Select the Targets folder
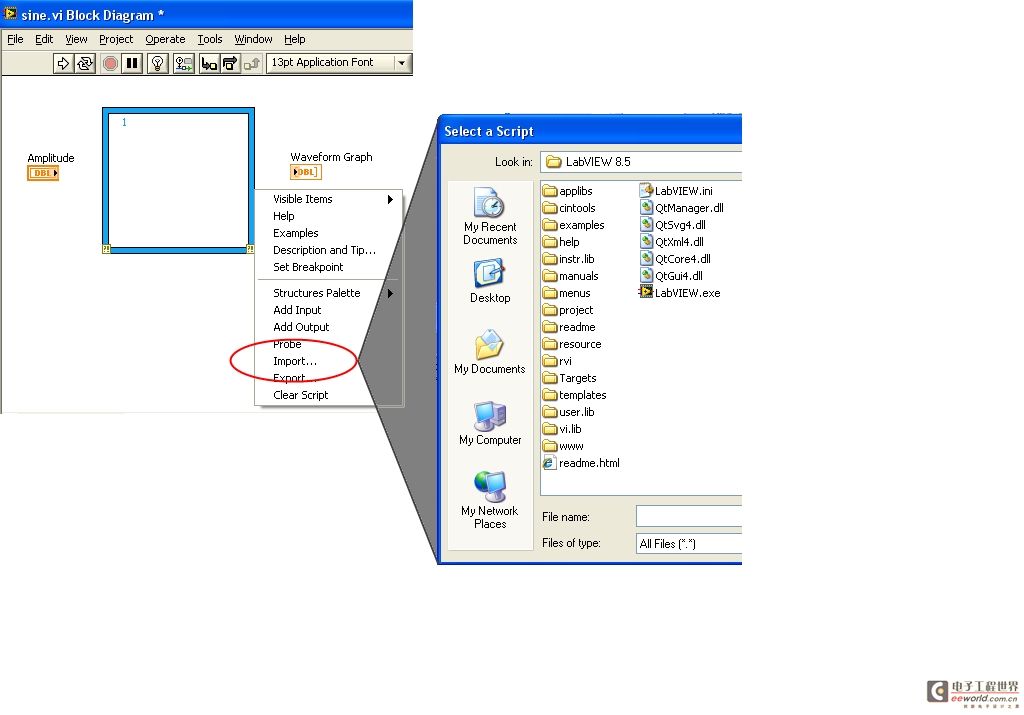 [x=569, y=378]
